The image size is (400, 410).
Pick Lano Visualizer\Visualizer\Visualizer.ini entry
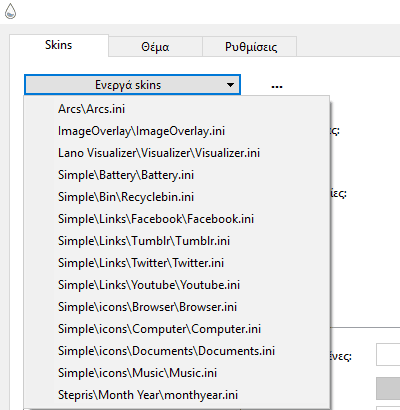point(177,153)
